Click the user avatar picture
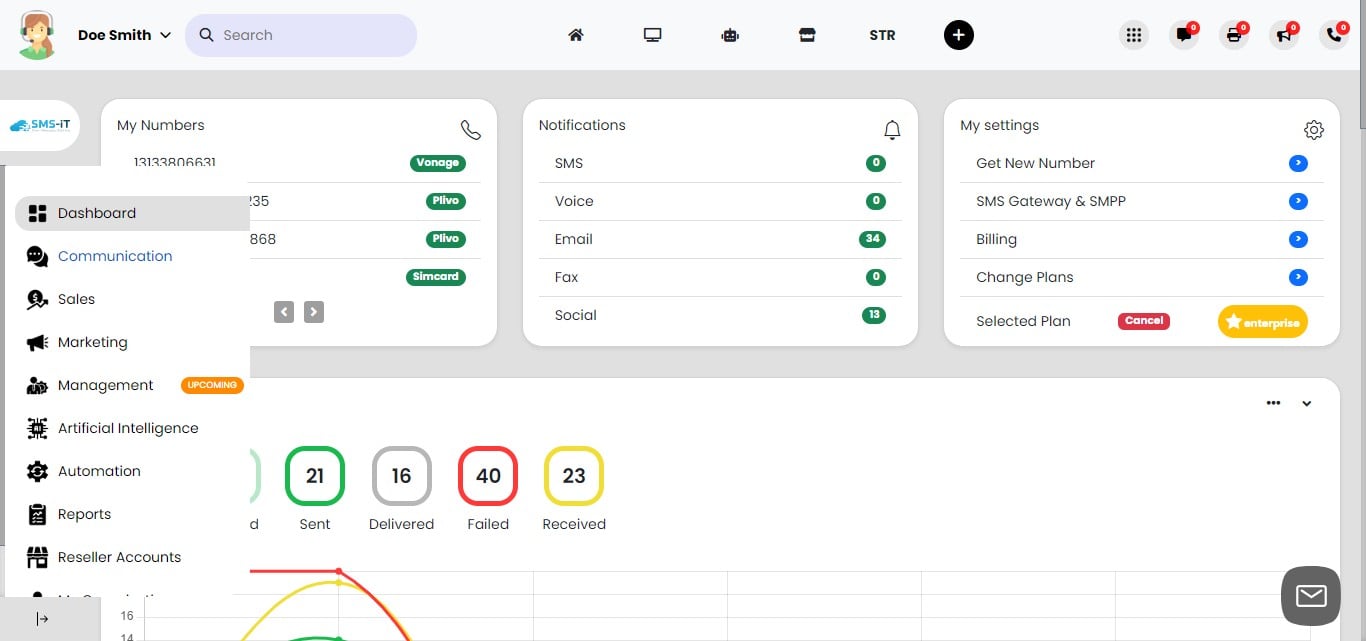This screenshot has height=641, width=1366. click(37, 35)
